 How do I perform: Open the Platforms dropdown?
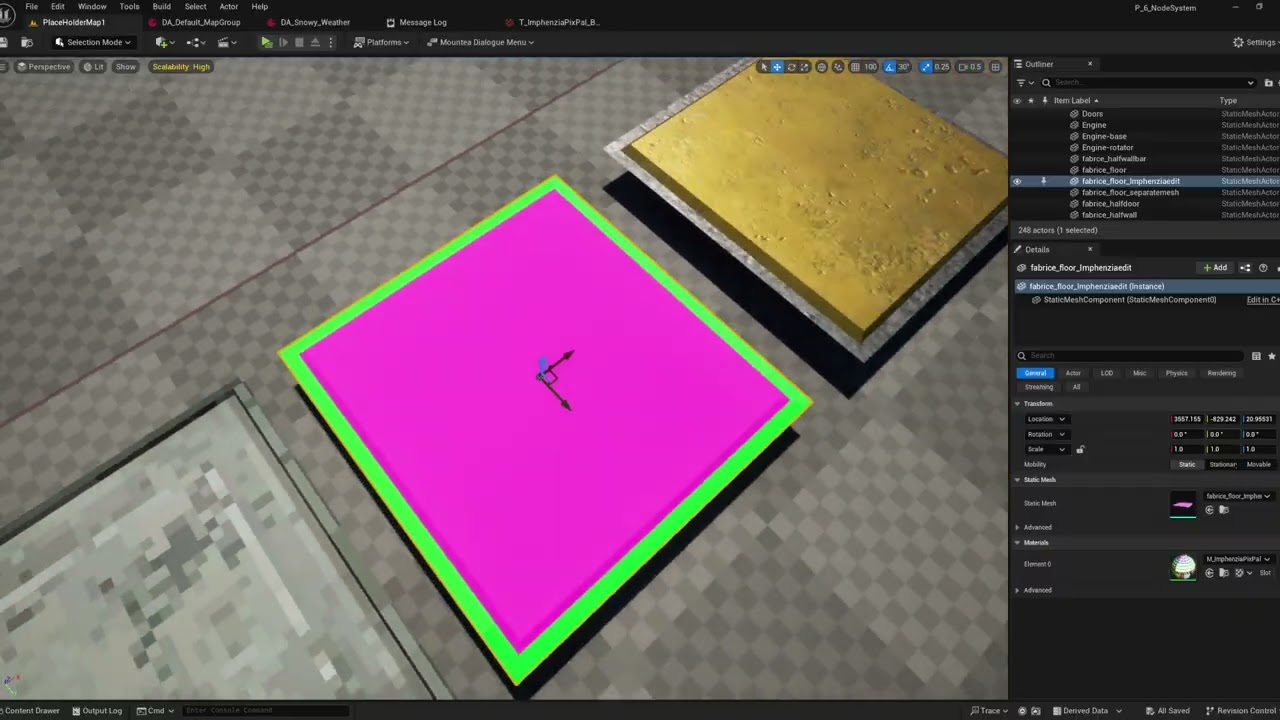coord(381,42)
